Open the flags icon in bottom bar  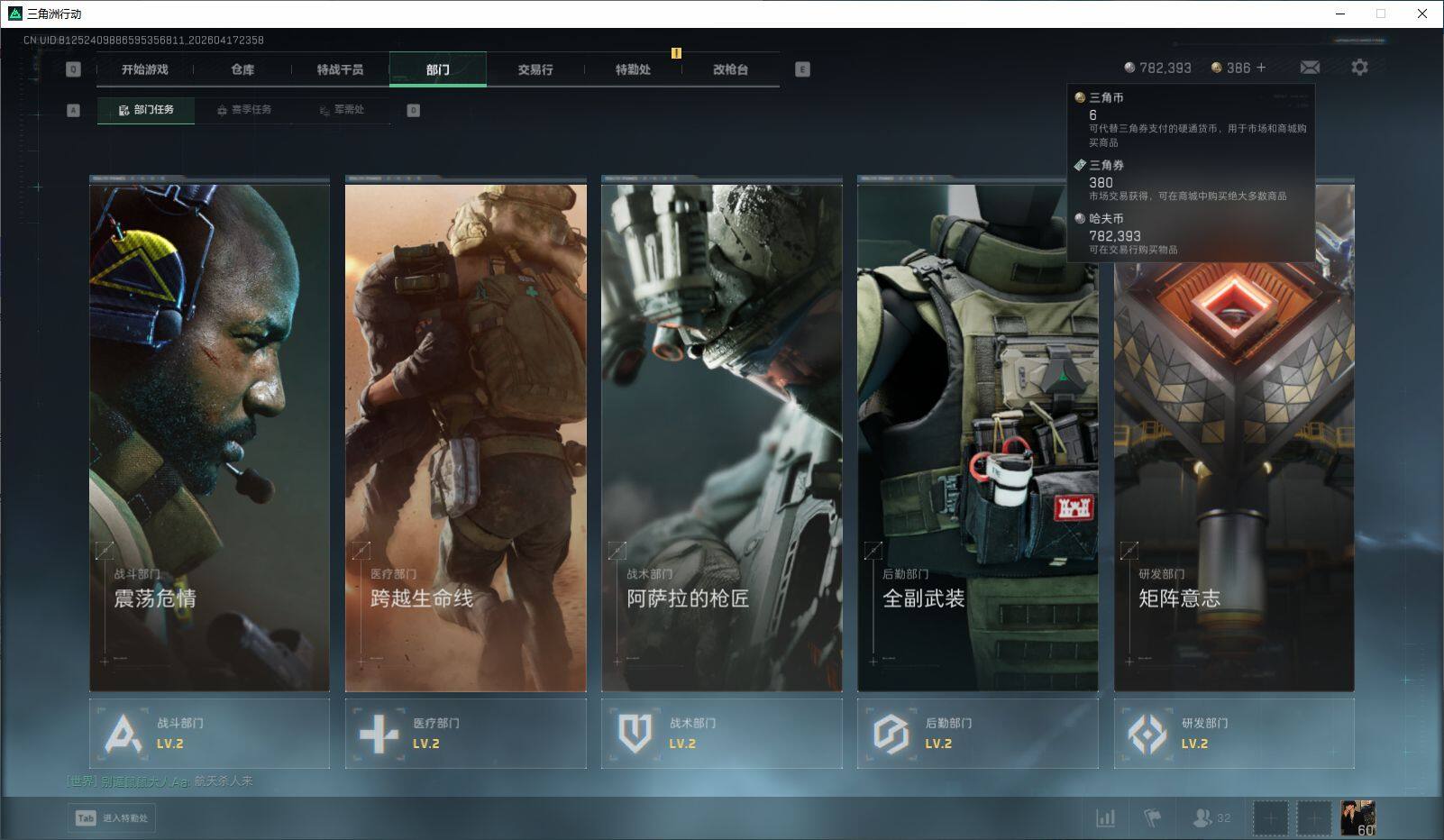1152,817
